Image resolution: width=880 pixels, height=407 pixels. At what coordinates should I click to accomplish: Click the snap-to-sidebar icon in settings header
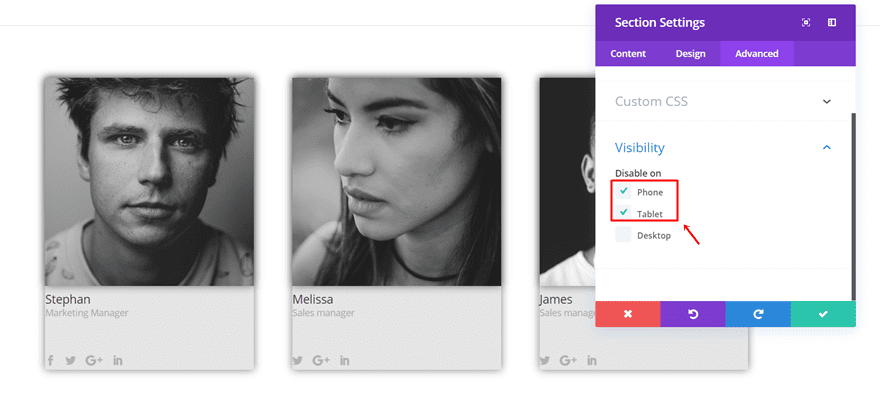coord(832,23)
